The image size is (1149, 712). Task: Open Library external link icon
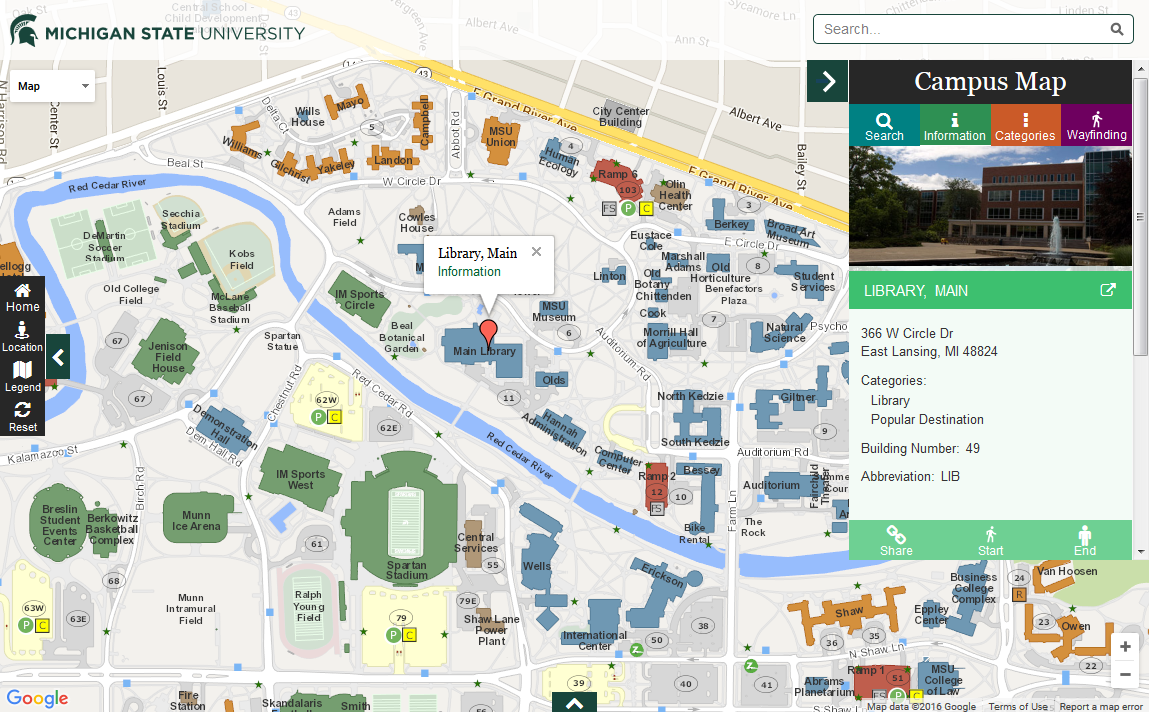pos(1107,290)
